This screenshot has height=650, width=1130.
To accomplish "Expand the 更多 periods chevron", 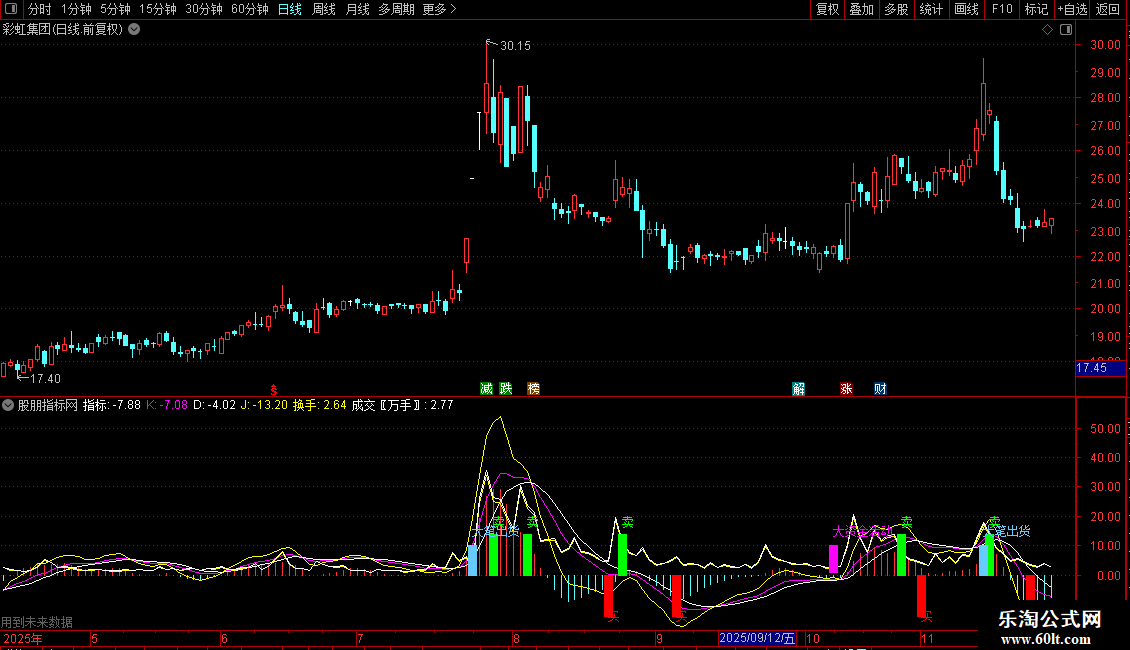I will 453,9.
